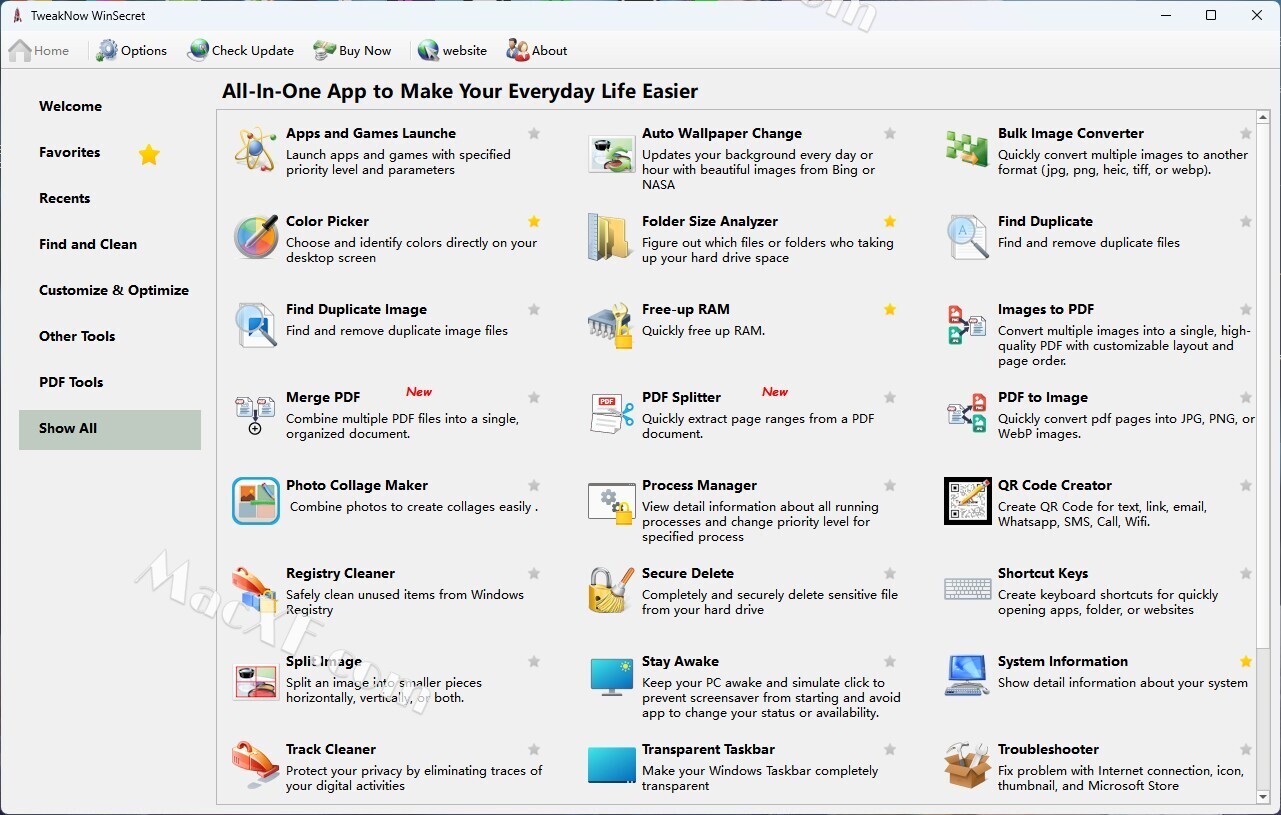Open the Process Manager icon
Image resolution: width=1281 pixels, height=815 pixels.
coord(611,502)
